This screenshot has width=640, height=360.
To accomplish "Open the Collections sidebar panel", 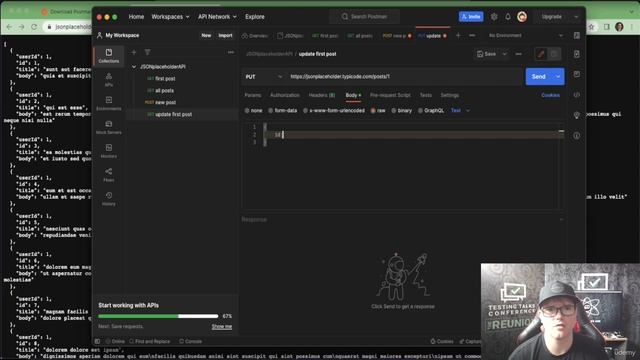I will click(x=109, y=56).
